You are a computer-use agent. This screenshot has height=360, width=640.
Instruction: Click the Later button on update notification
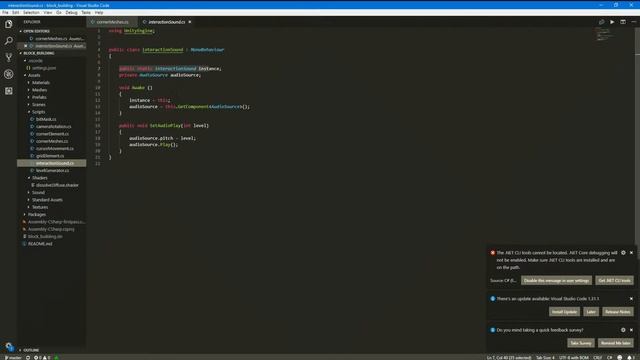591,312
